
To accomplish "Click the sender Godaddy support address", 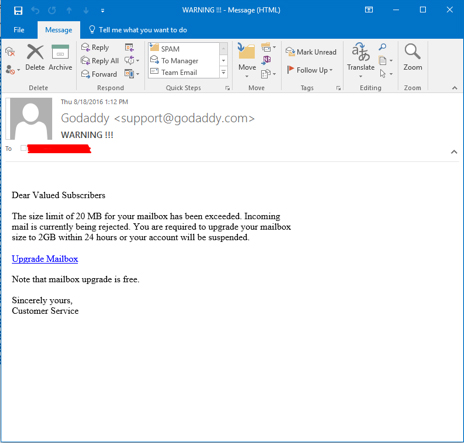I will tap(158, 118).
